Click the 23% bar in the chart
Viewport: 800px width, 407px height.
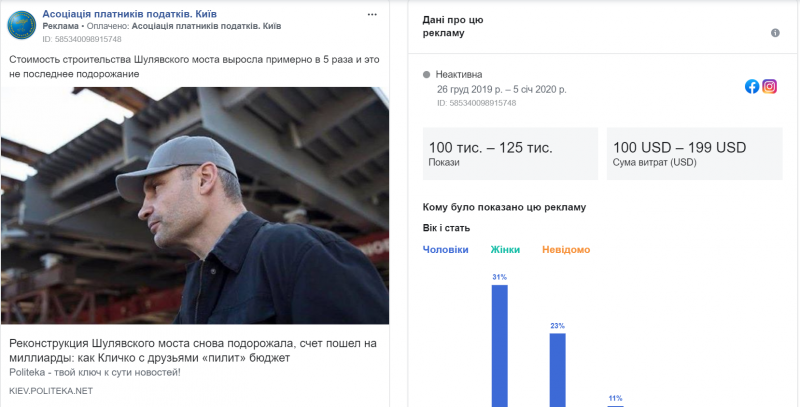point(557,369)
